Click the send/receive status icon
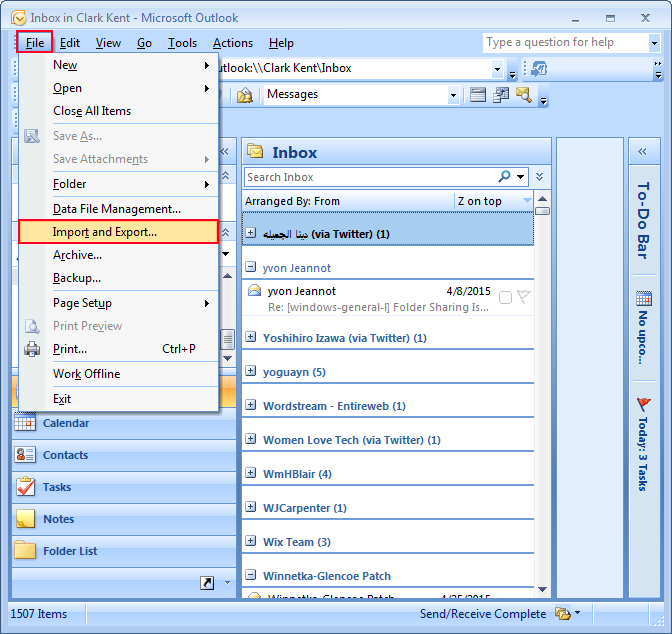The width and height of the screenshot is (672, 634). point(563,613)
